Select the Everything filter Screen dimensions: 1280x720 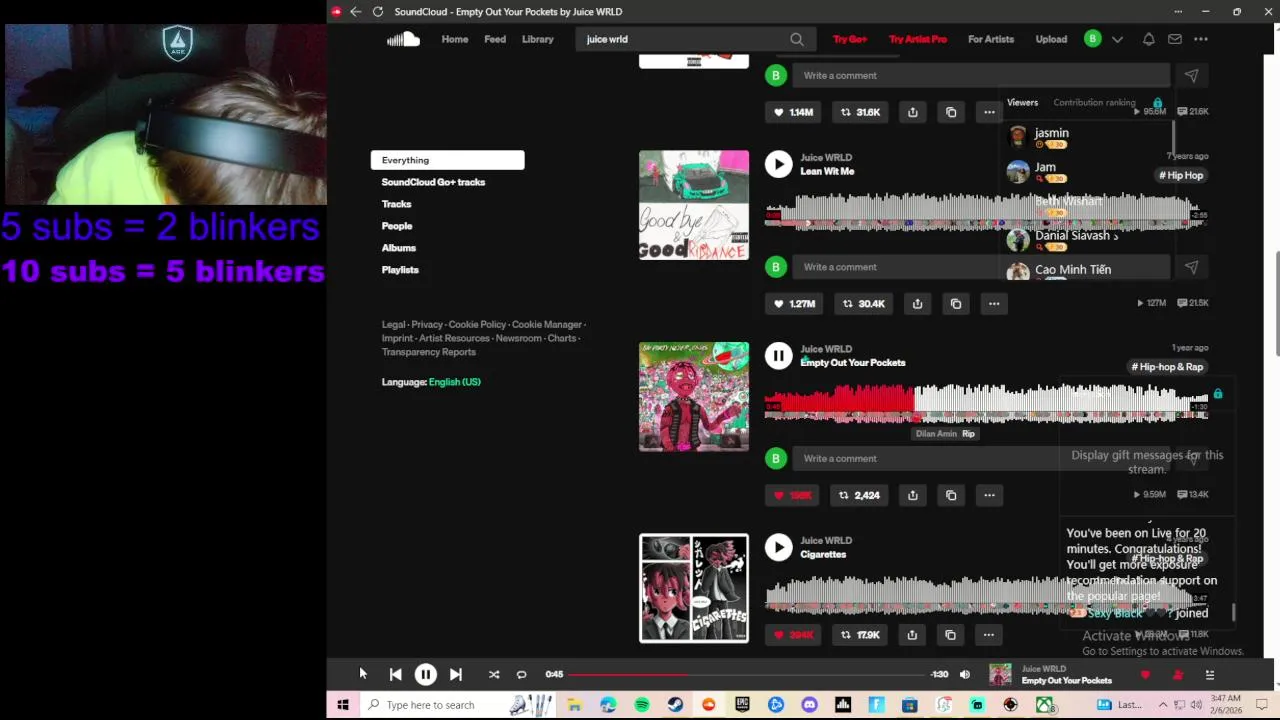[447, 160]
